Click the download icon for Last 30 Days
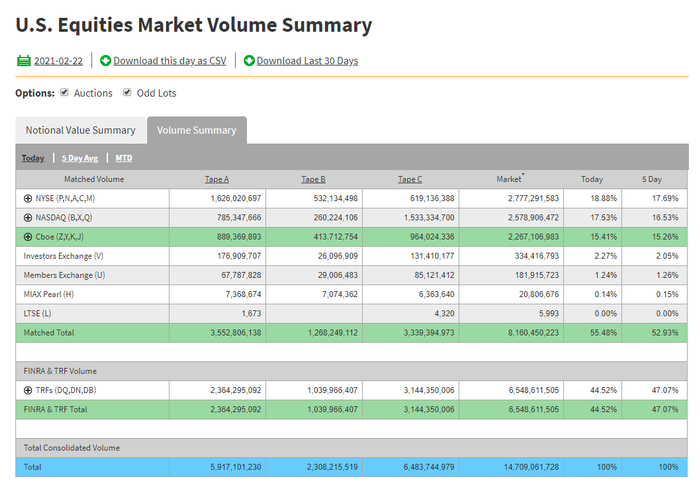This screenshot has height=483, width=700. point(249,61)
